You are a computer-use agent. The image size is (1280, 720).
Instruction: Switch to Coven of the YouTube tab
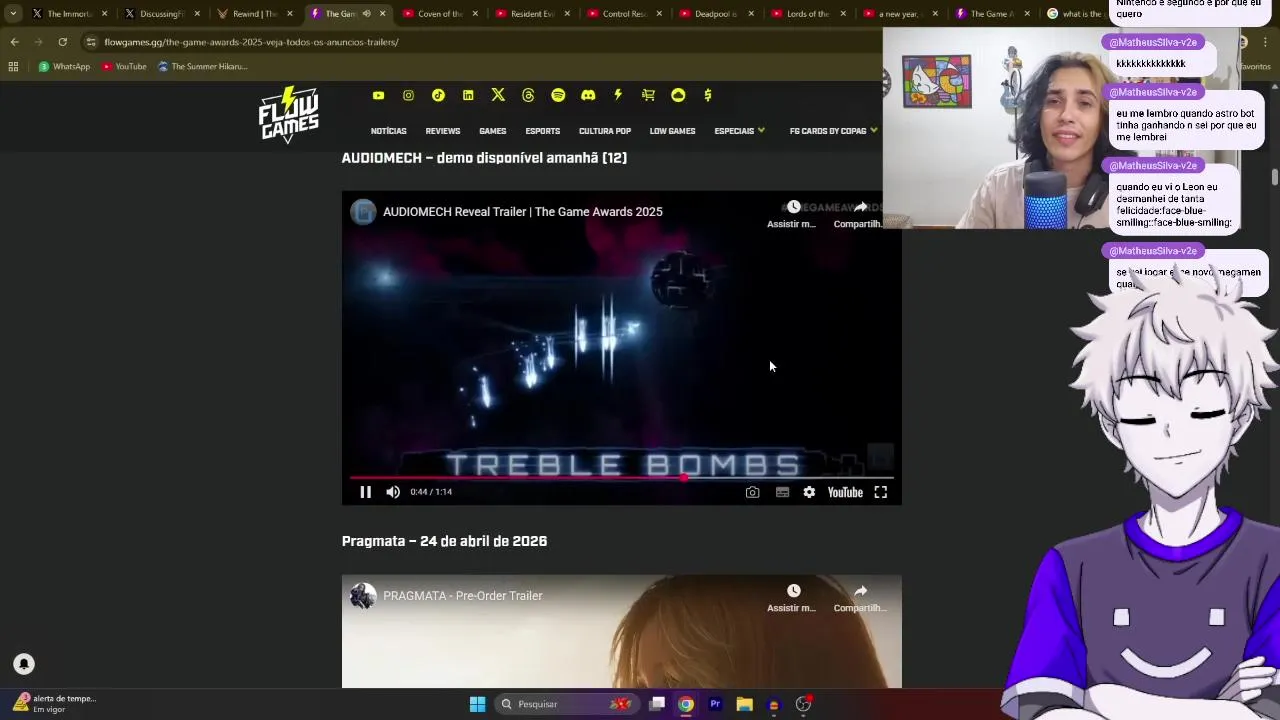click(x=440, y=14)
